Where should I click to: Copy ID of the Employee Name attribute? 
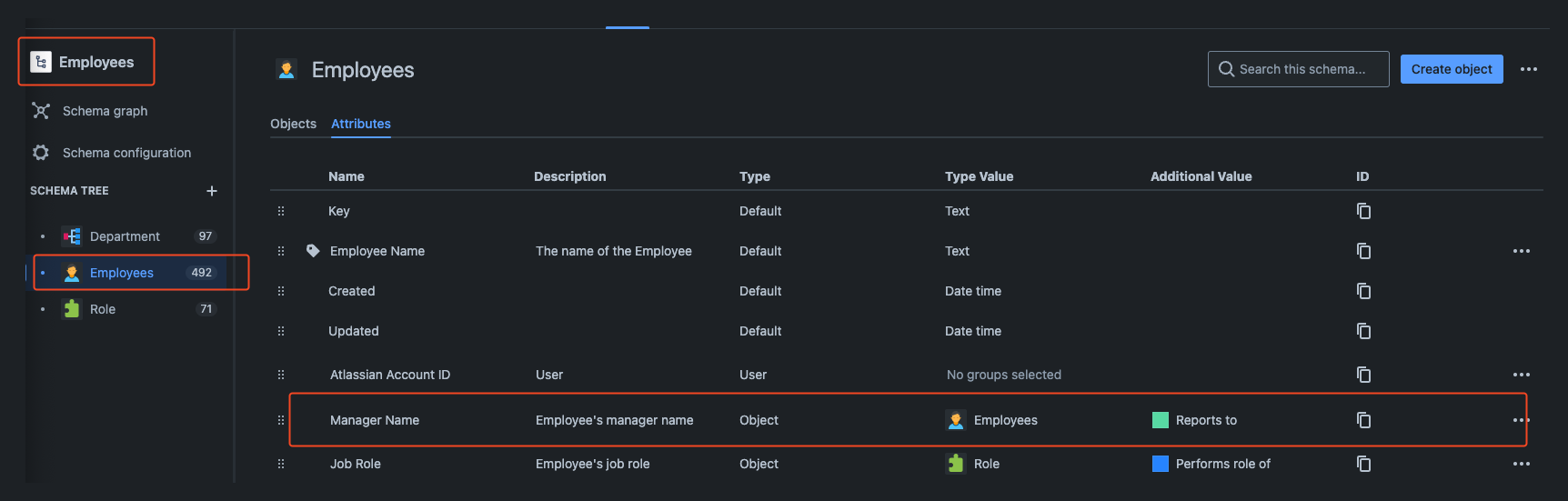coord(1363,251)
